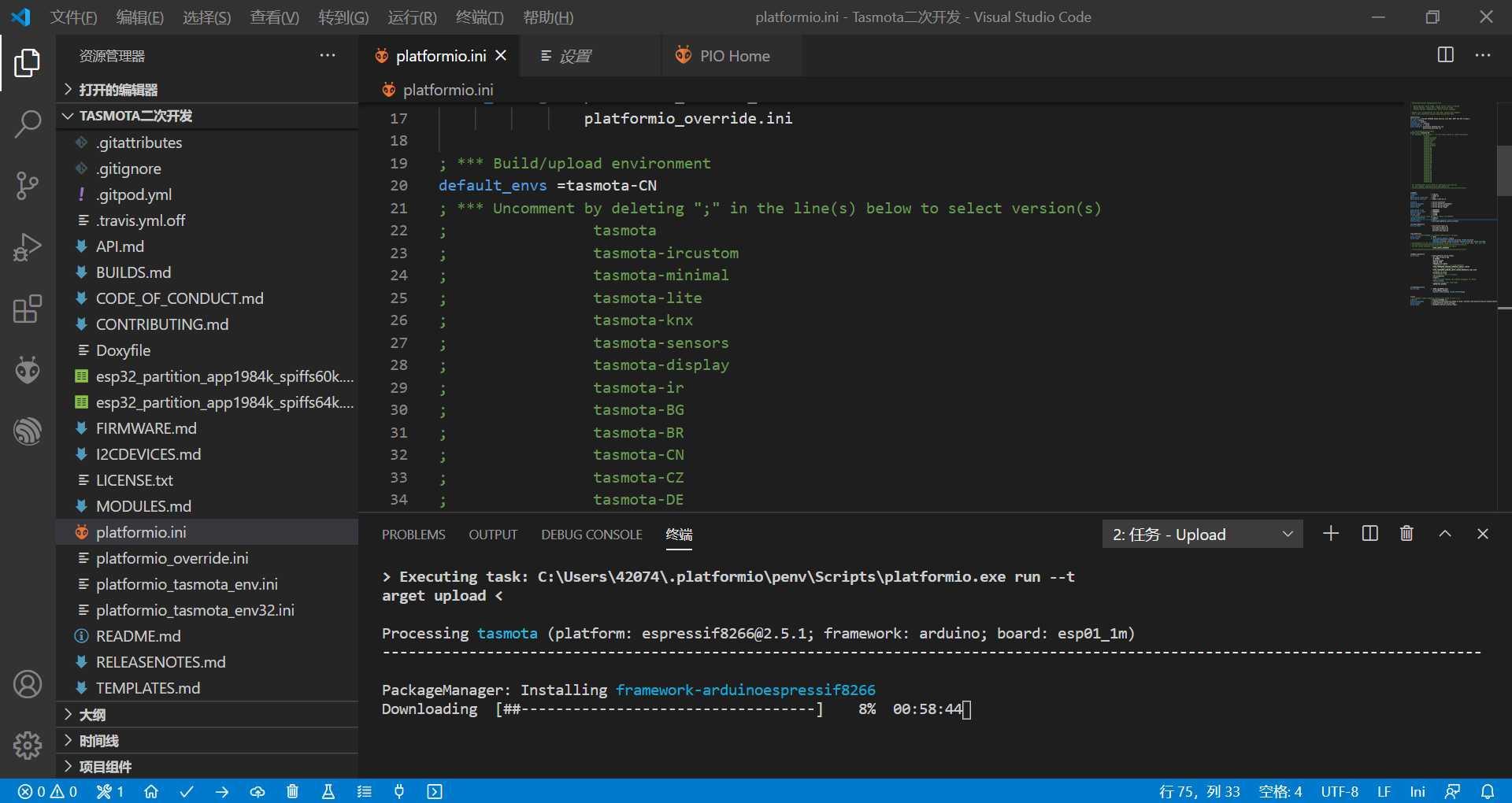Click PlatformIO Clean trash icon in status bar
Viewport: 1512px width, 803px height.
(x=292, y=791)
